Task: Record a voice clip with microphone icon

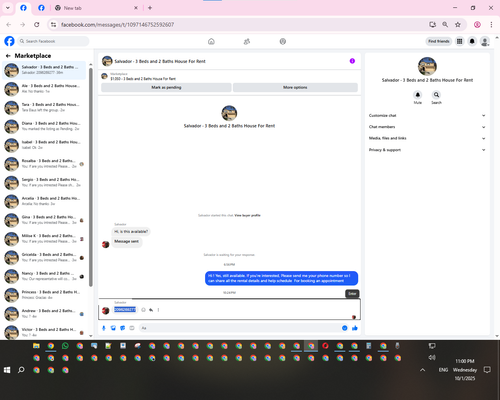Action: pyautogui.click(x=104, y=328)
